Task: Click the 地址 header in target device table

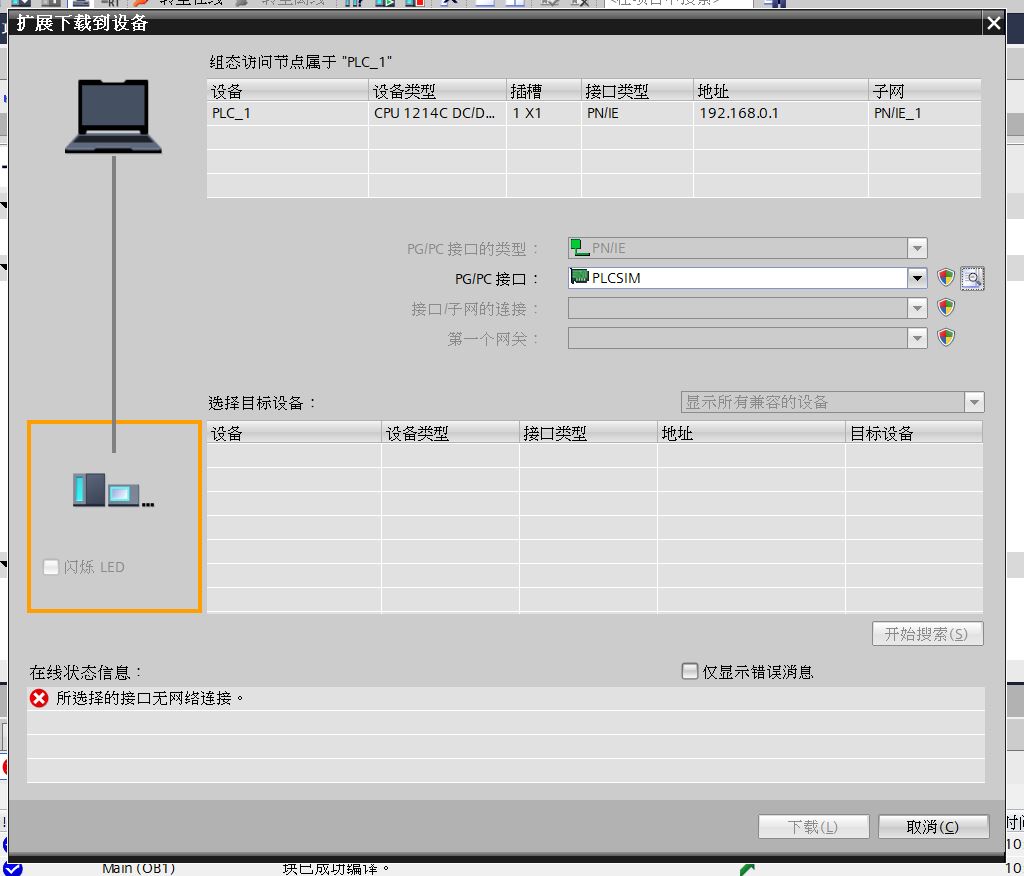Action: 750,433
